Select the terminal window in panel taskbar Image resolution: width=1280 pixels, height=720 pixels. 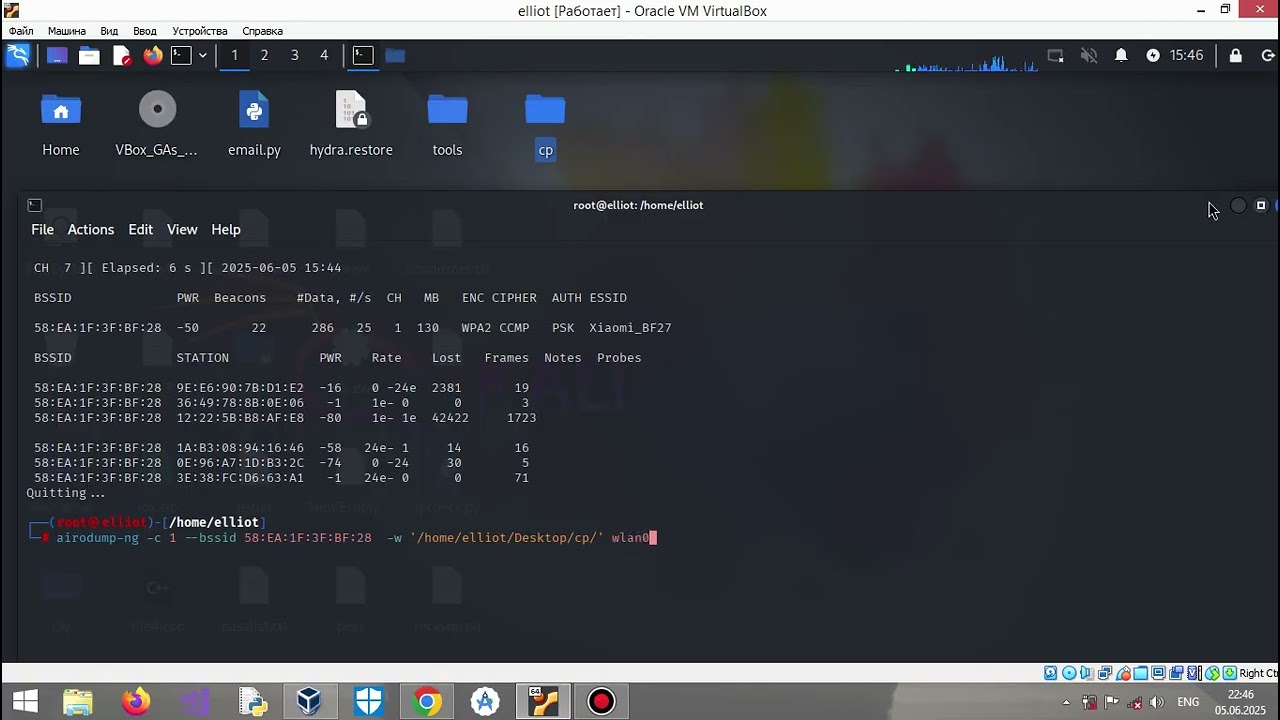(x=363, y=55)
